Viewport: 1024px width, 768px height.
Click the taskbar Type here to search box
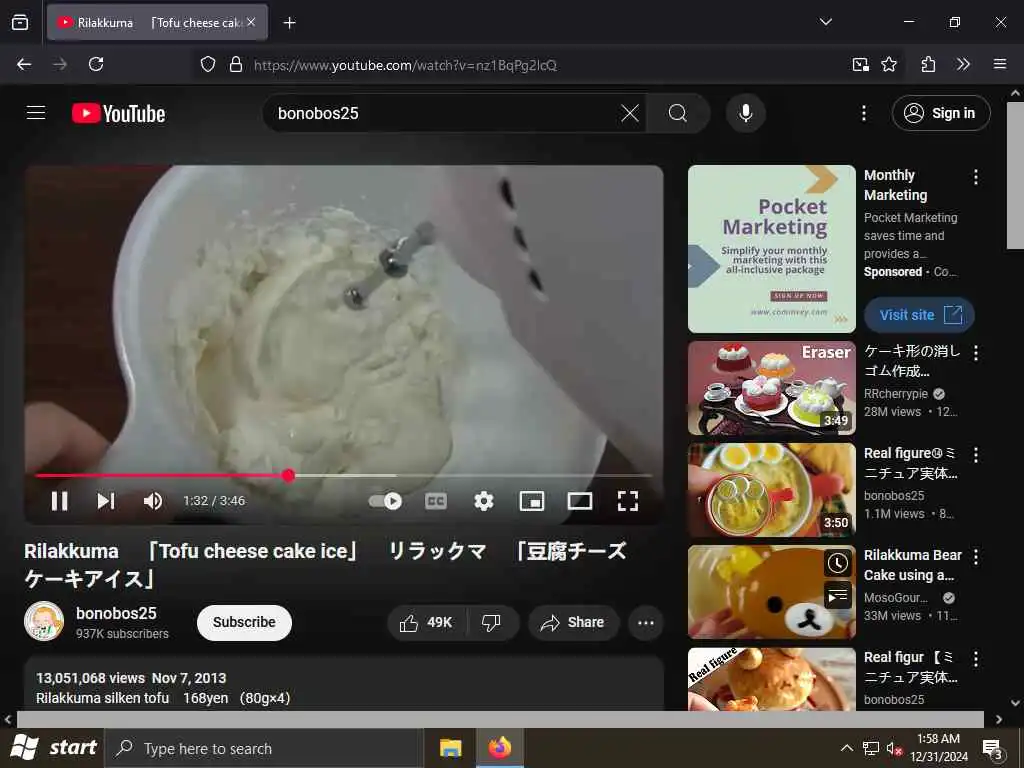coord(263,748)
